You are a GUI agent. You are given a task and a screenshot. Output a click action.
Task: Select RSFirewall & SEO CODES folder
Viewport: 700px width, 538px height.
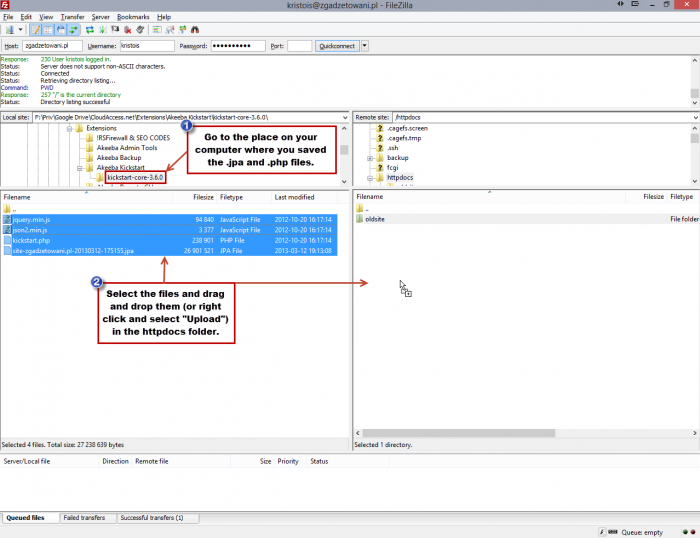click(133, 138)
